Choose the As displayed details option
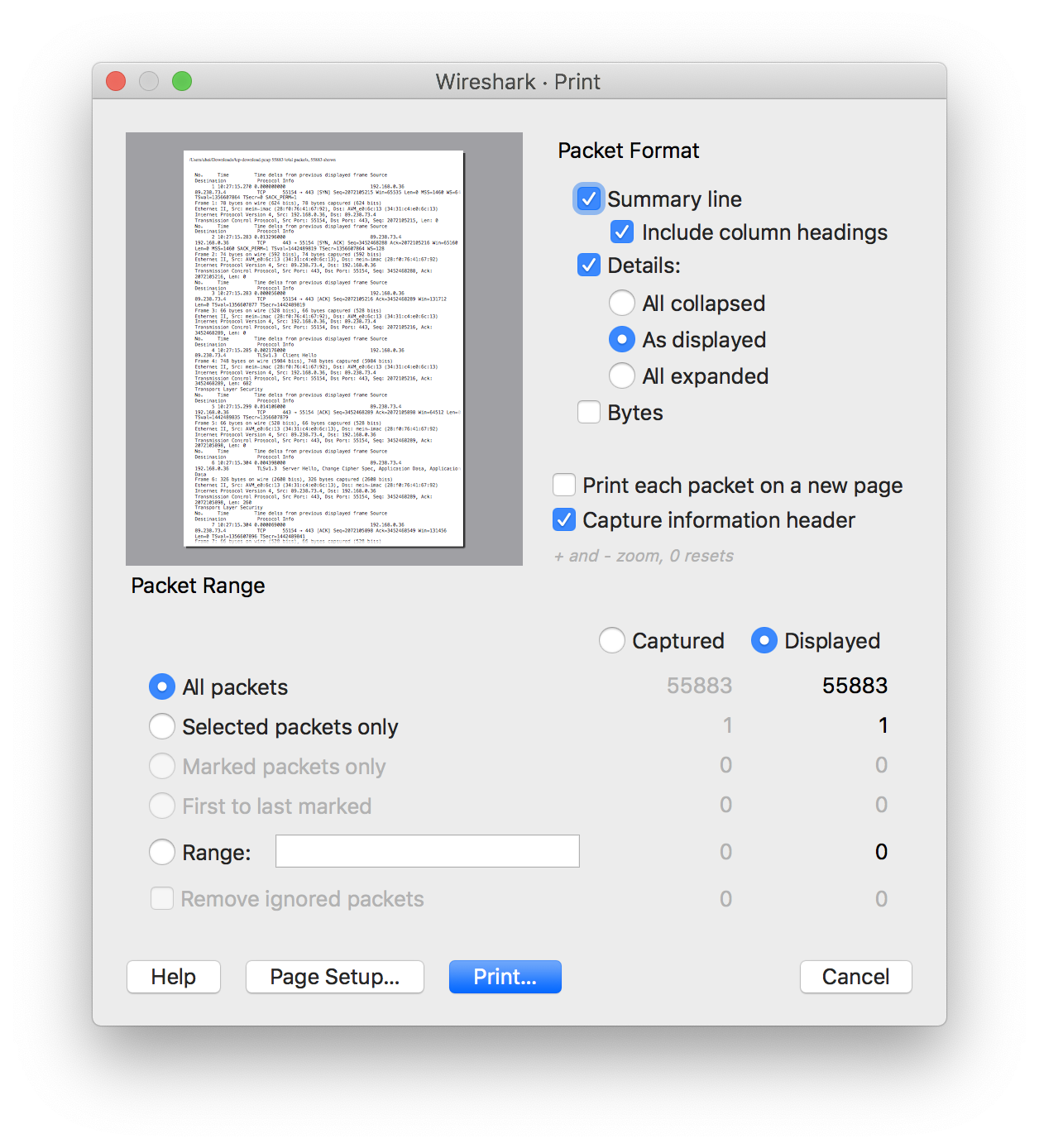This screenshot has width=1039, height=1148. coord(622,340)
